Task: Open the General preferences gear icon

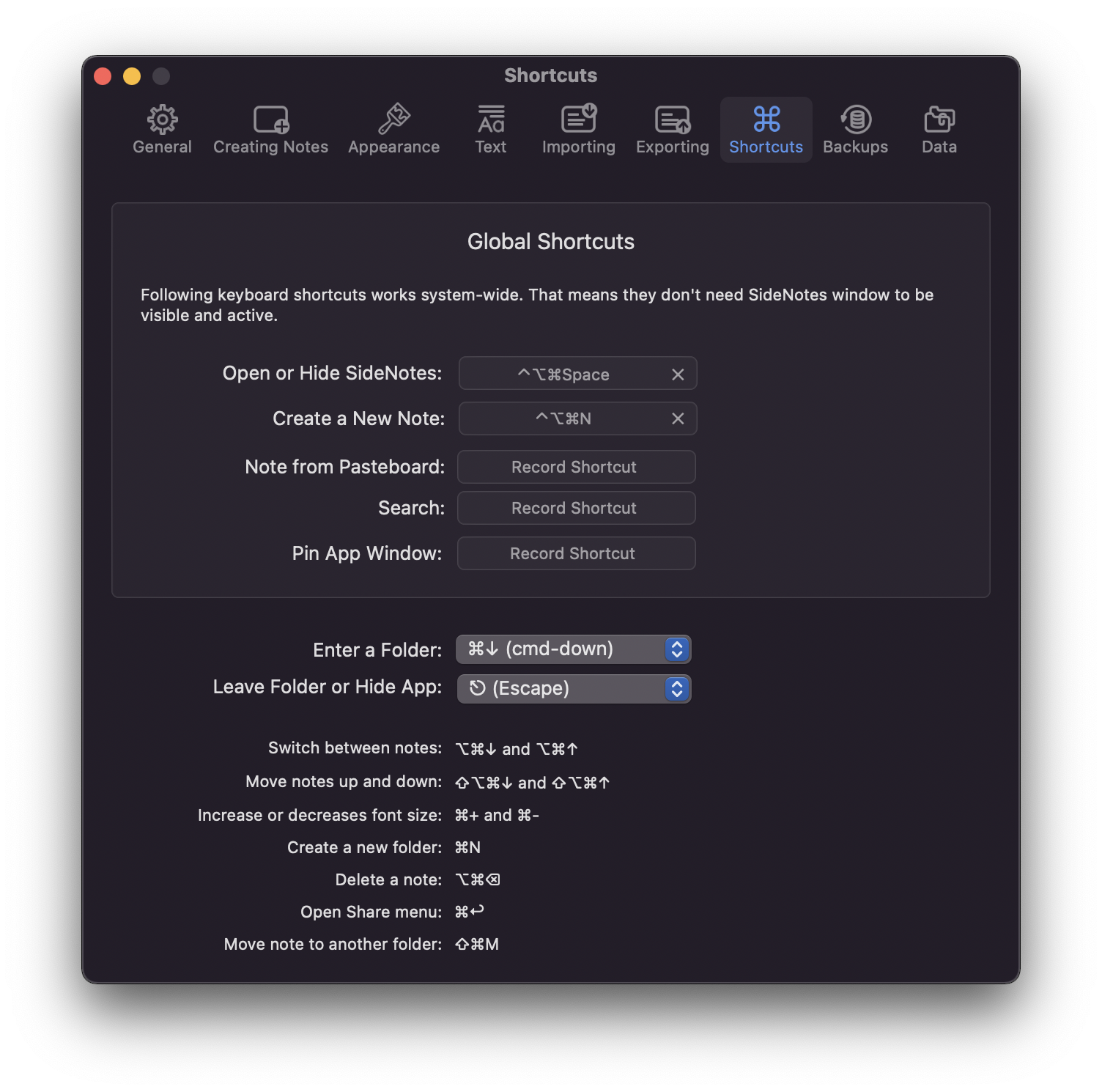Action: 162,119
